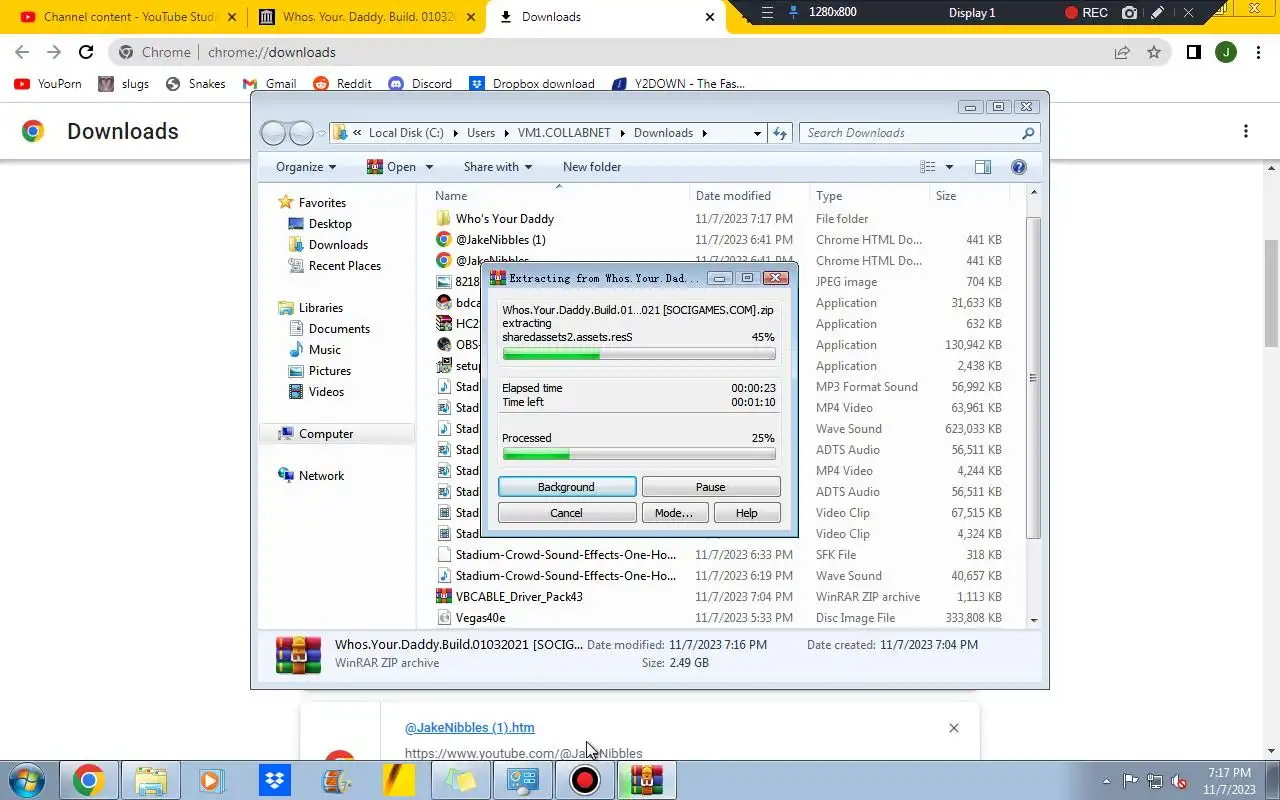Click the Background button in extraction dialog
1280x800 pixels.
[566, 487]
